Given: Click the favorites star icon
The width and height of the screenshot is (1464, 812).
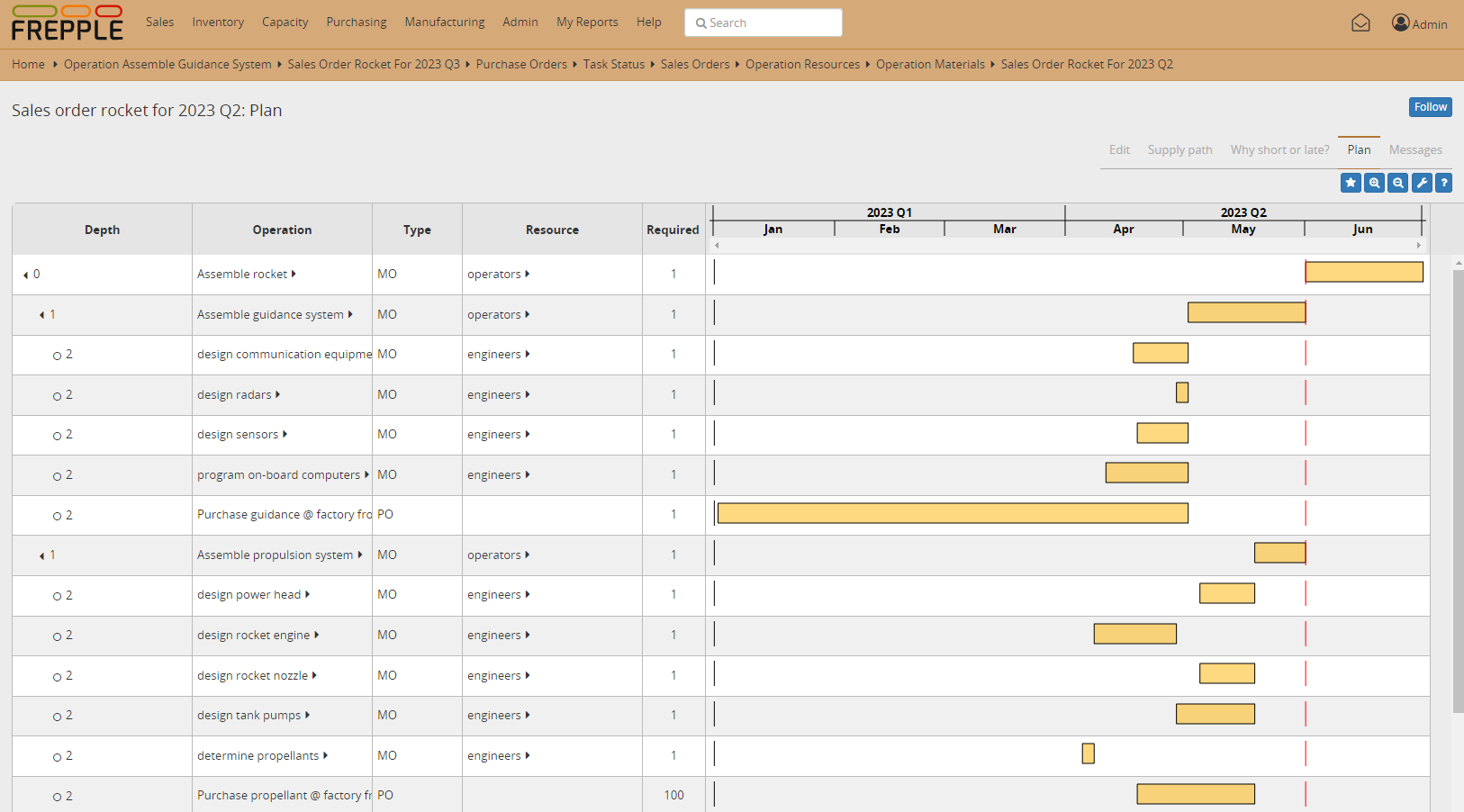Looking at the screenshot, I should (1351, 183).
